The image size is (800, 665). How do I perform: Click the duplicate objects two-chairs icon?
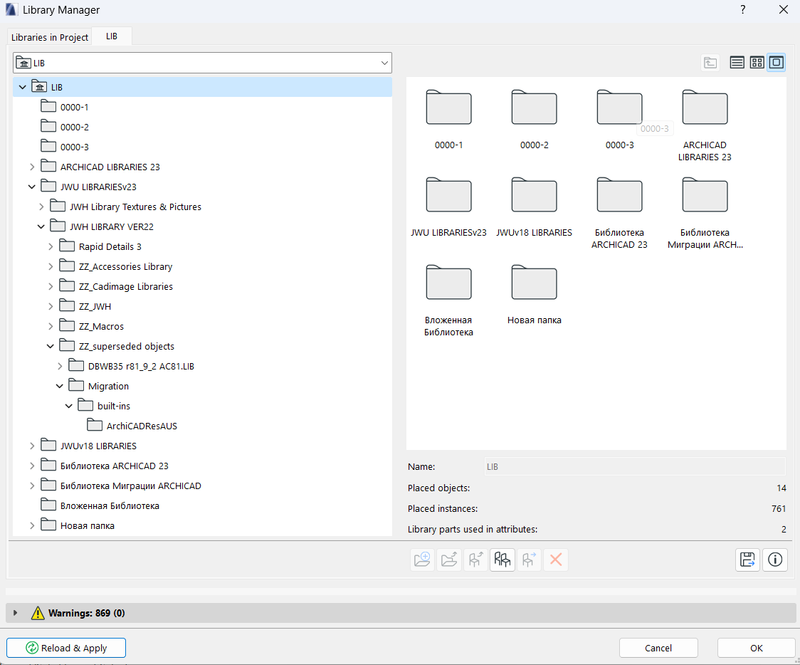502,560
